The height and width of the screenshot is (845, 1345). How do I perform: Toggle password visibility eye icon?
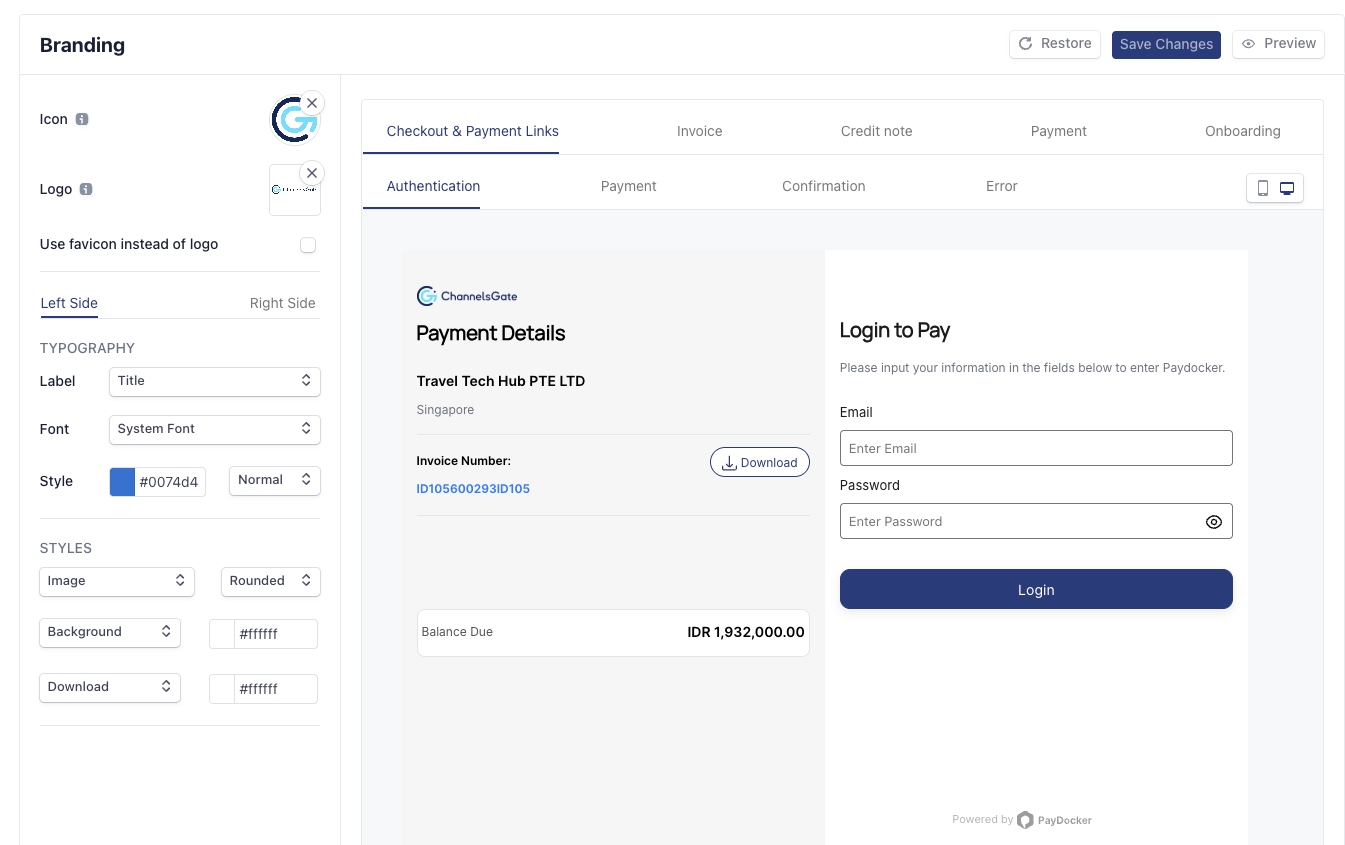pyautogui.click(x=1213, y=522)
